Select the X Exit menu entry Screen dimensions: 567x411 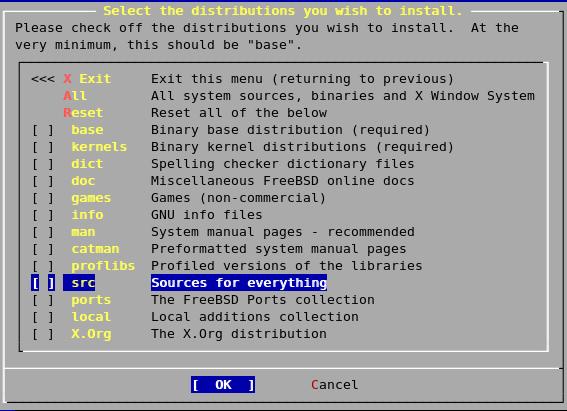pyautogui.click(x=88, y=79)
